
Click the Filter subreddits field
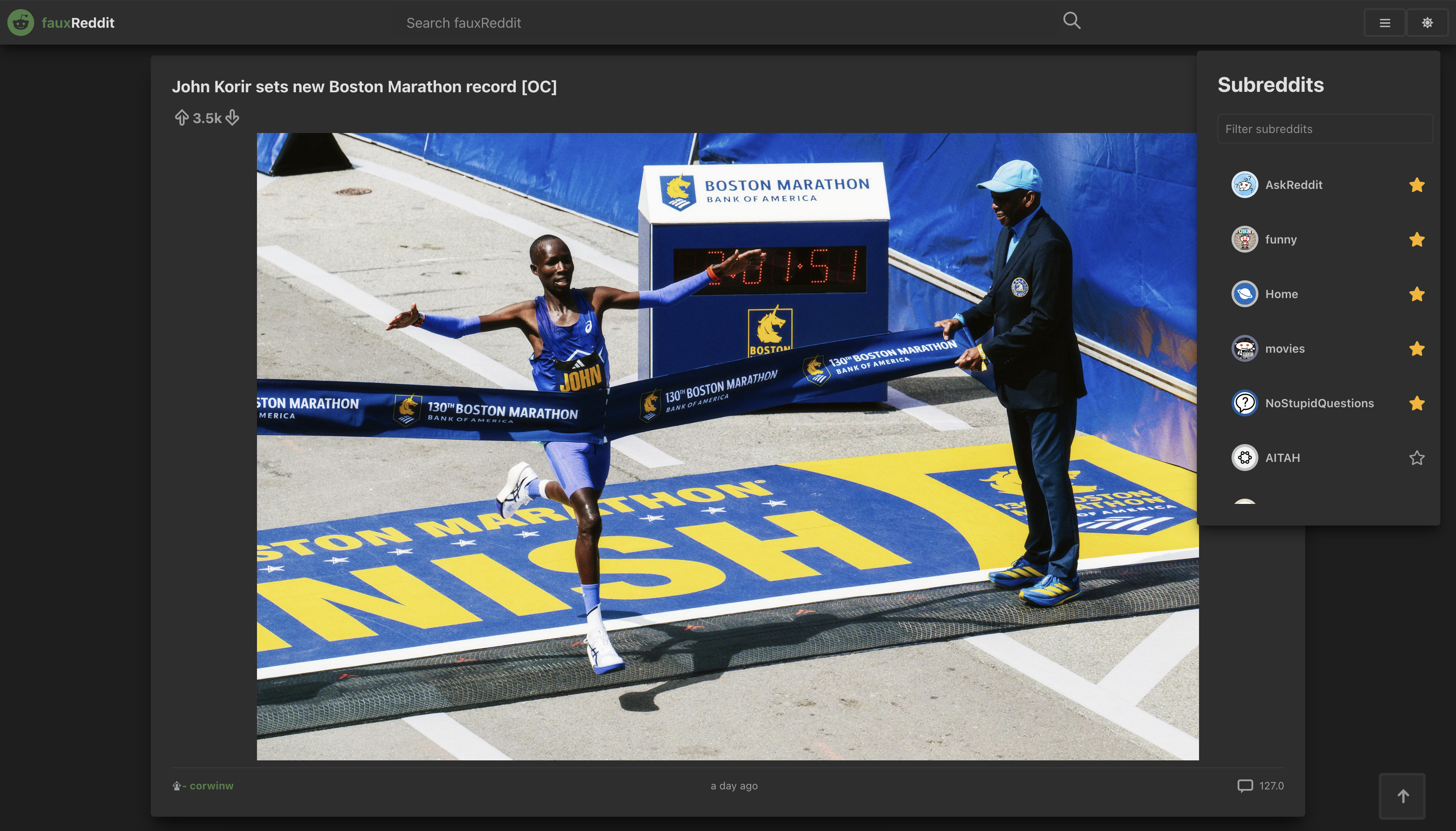(1324, 129)
